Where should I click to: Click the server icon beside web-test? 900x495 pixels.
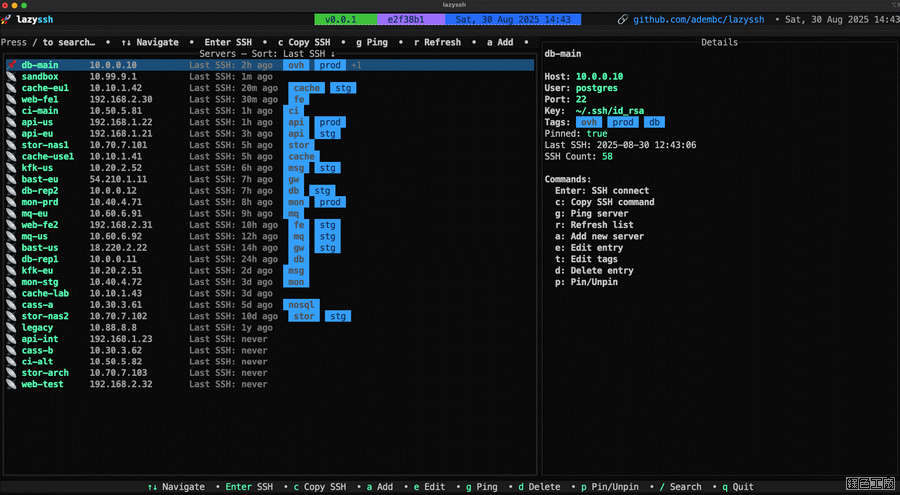pyautogui.click(x=11, y=384)
